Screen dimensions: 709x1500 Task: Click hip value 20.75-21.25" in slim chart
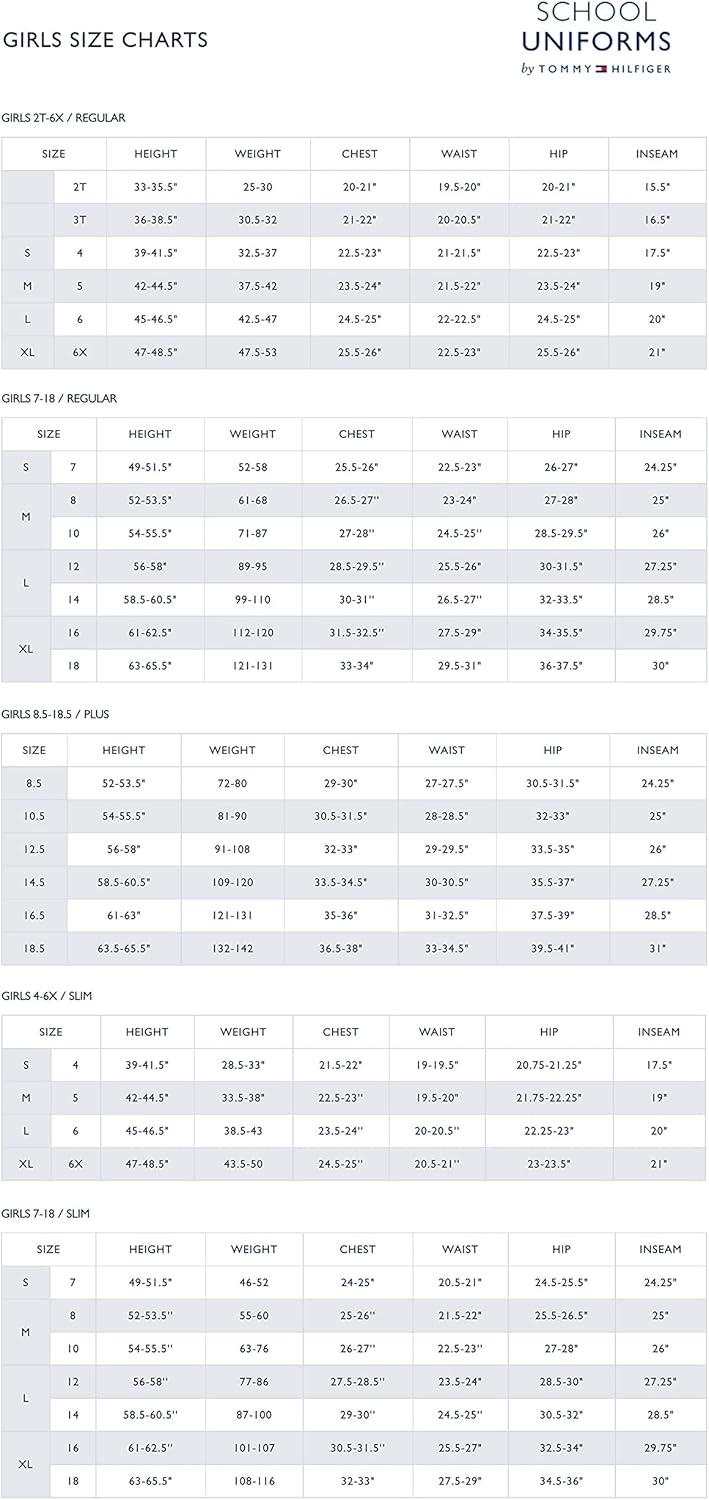coord(549,1065)
